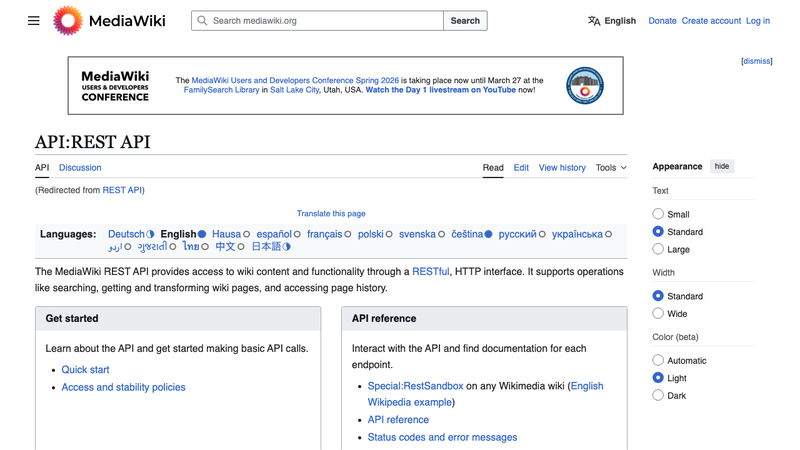
Task: Open the View history tab
Action: pos(562,168)
